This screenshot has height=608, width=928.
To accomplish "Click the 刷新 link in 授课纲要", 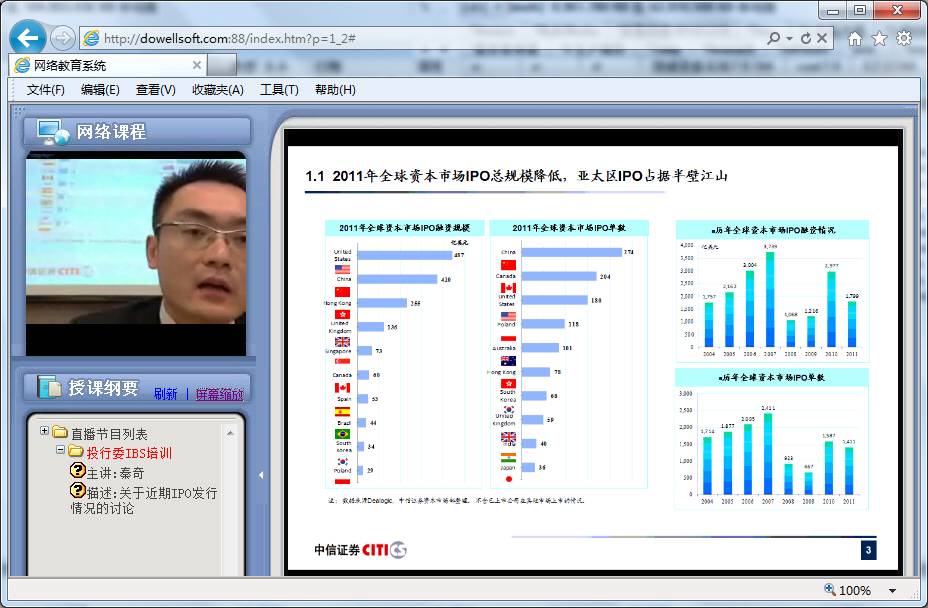I will coord(166,394).
